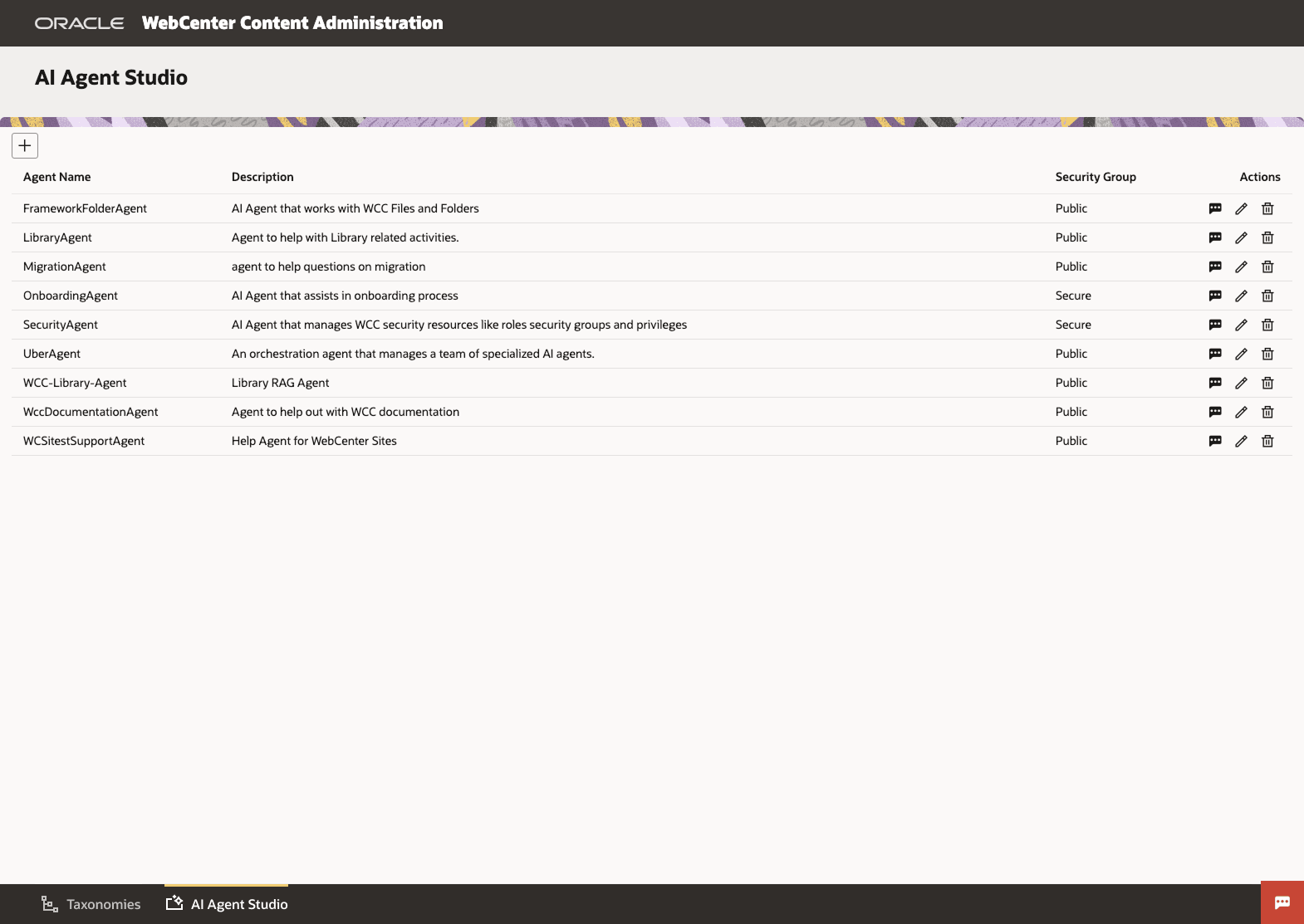Image resolution: width=1304 pixels, height=924 pixels.
Task: Click the Agent Name column header
Action: tap(57, 177)
